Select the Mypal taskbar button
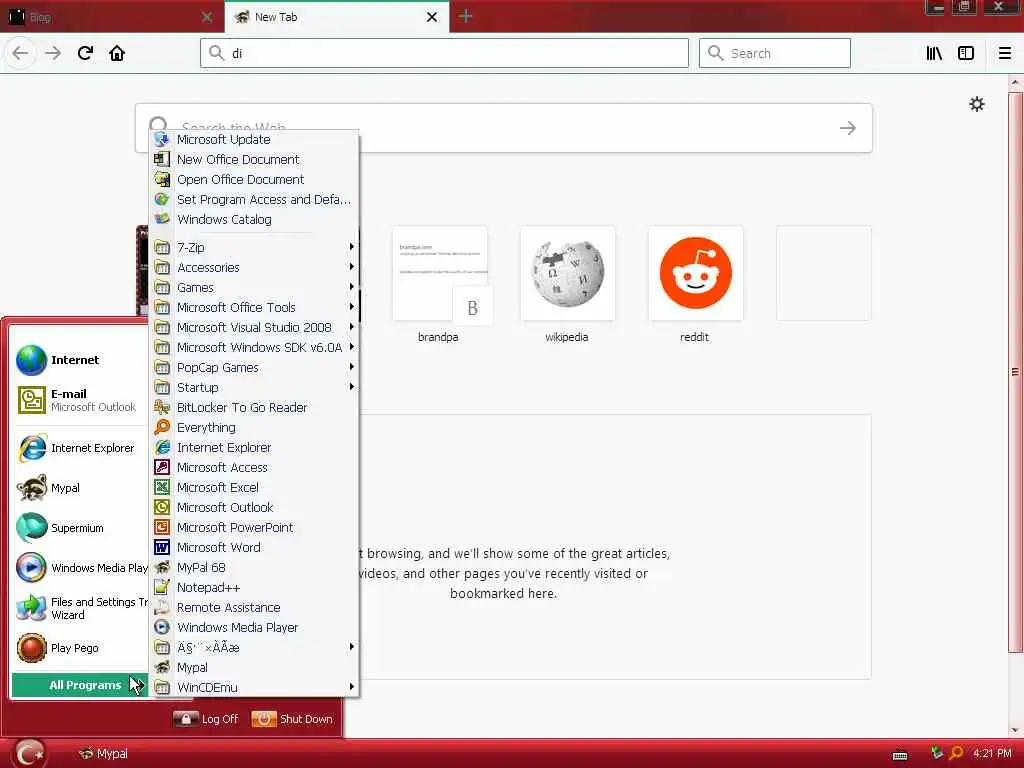This screenshot has width=1024, height=768. [103, 754]
